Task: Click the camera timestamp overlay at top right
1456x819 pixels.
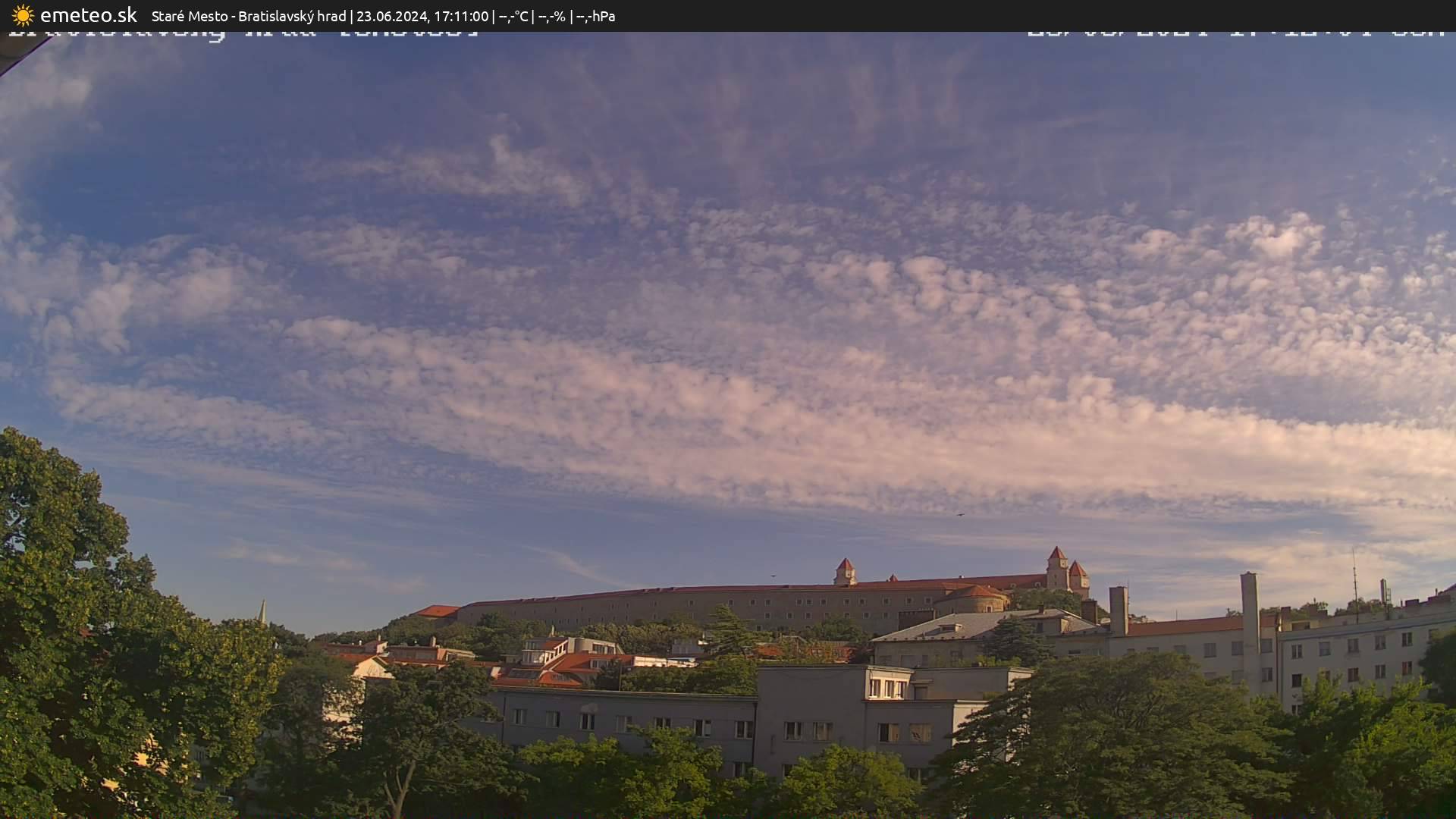Action: point(1235,34)
